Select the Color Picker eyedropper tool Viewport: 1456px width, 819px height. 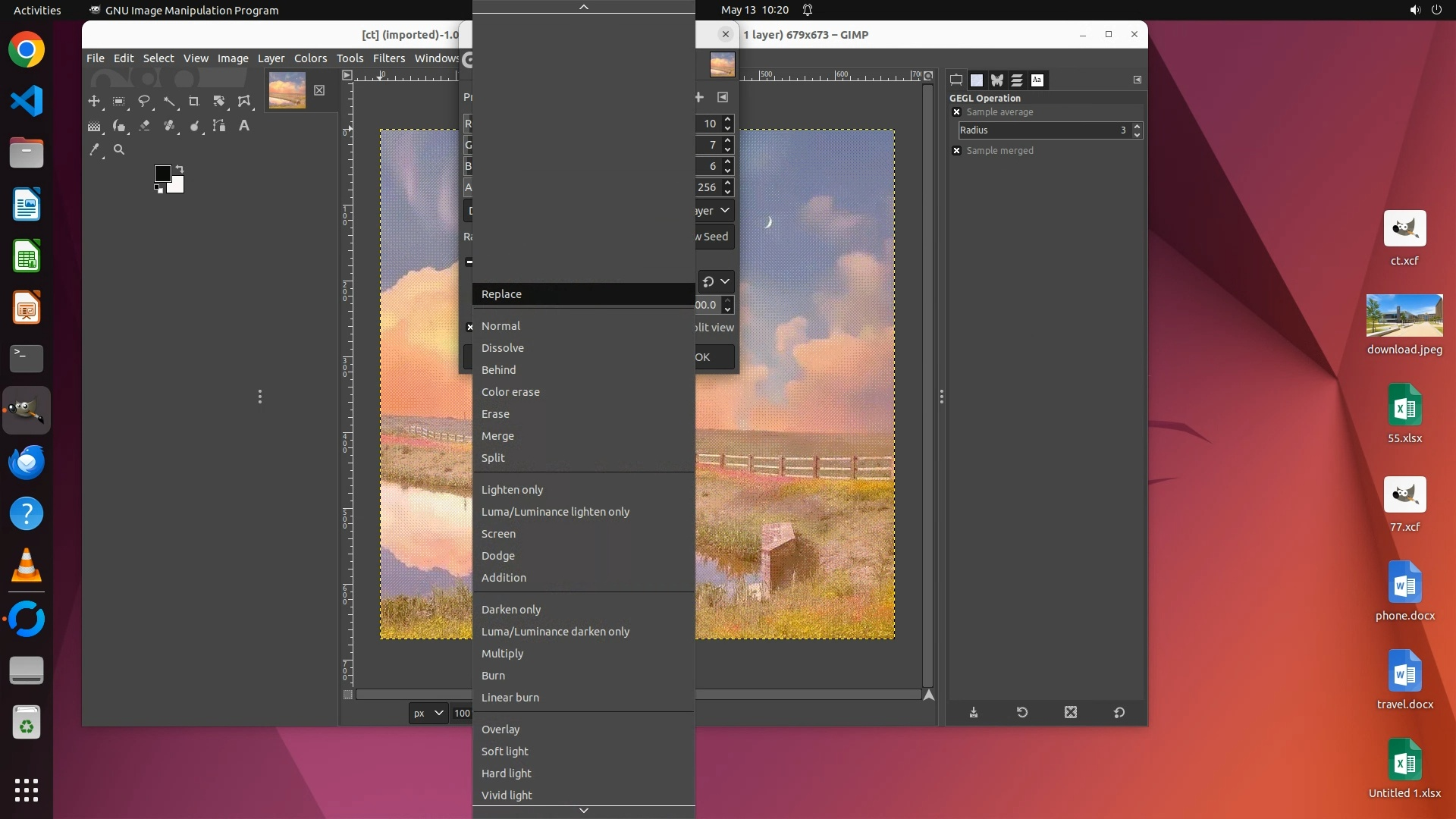tap(94, 150)
